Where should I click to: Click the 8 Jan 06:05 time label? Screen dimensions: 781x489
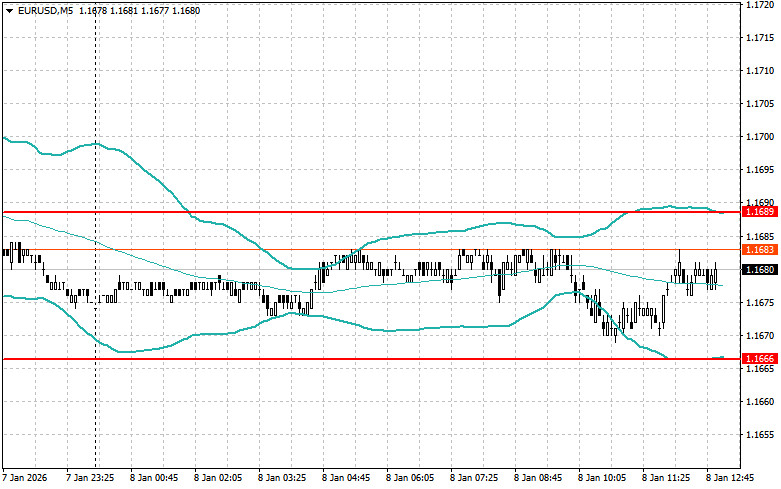coord(409,478)
